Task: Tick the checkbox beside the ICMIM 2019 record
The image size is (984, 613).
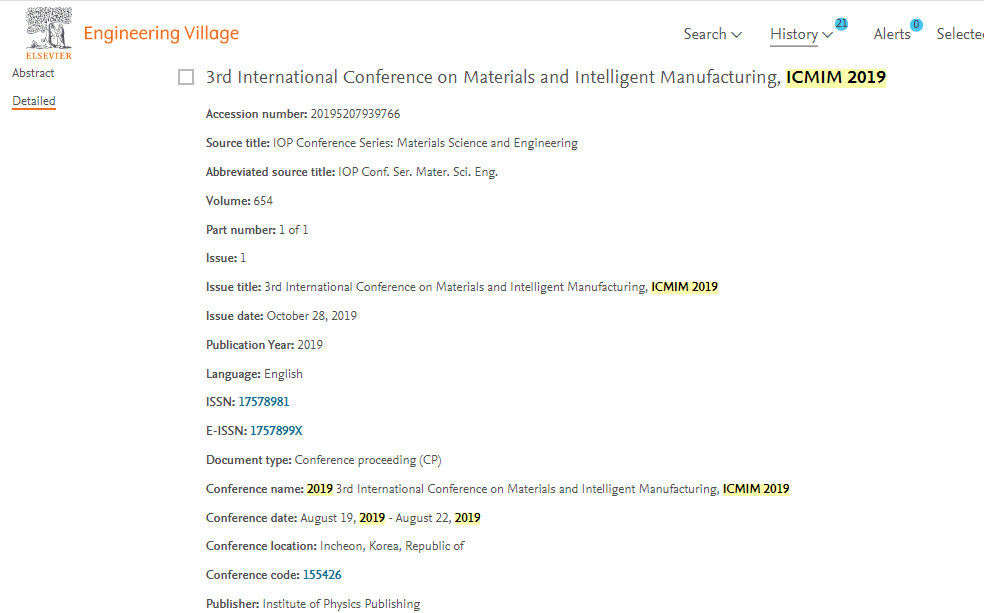Action: pyautogui.click(x=186, y=78)
